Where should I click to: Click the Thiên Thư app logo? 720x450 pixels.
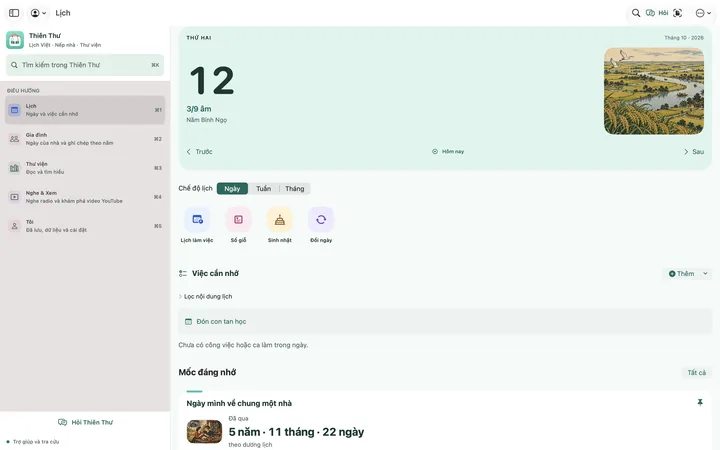pyautogui.click(x=15, y=40)
